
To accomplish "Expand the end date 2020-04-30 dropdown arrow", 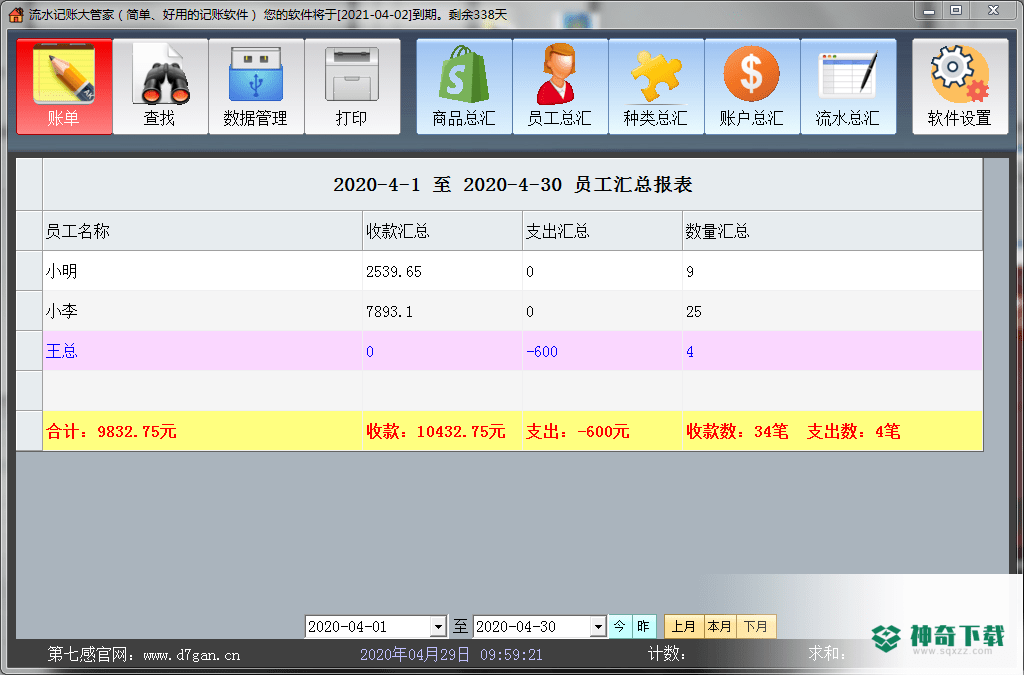I will [x=598, y=627].
